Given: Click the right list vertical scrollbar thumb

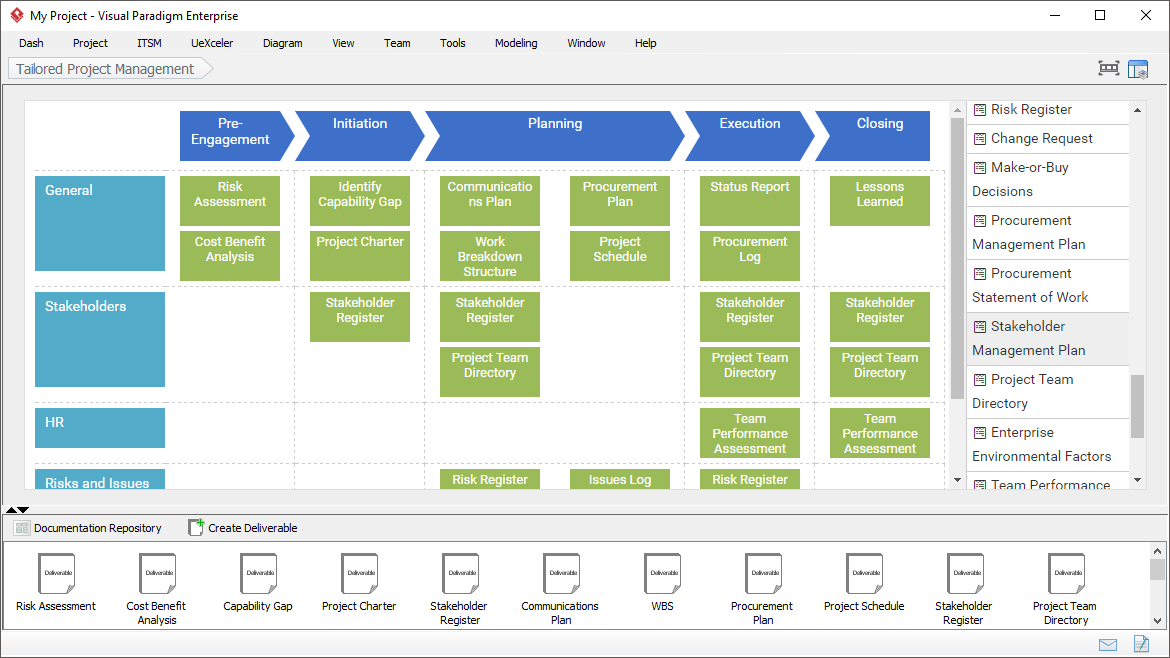Looking at the screenshot, I should [x=1137, y=406].
